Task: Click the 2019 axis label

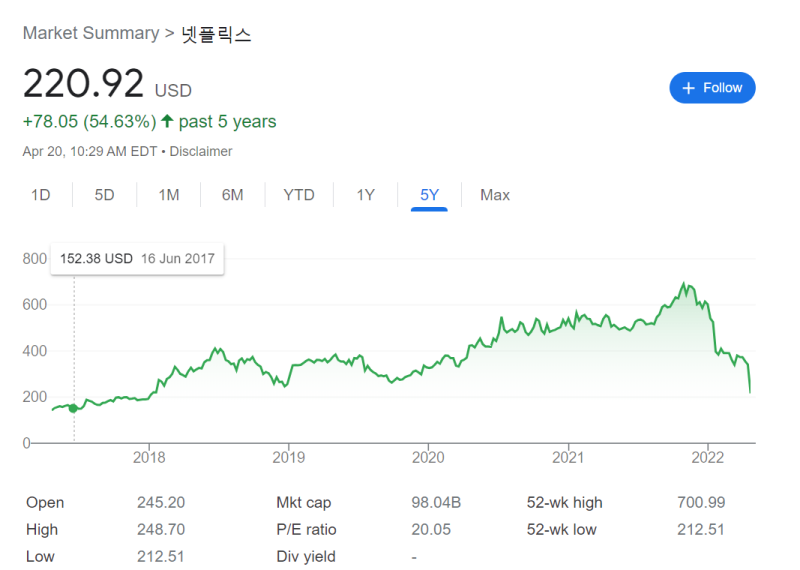Action: (289, 457)
